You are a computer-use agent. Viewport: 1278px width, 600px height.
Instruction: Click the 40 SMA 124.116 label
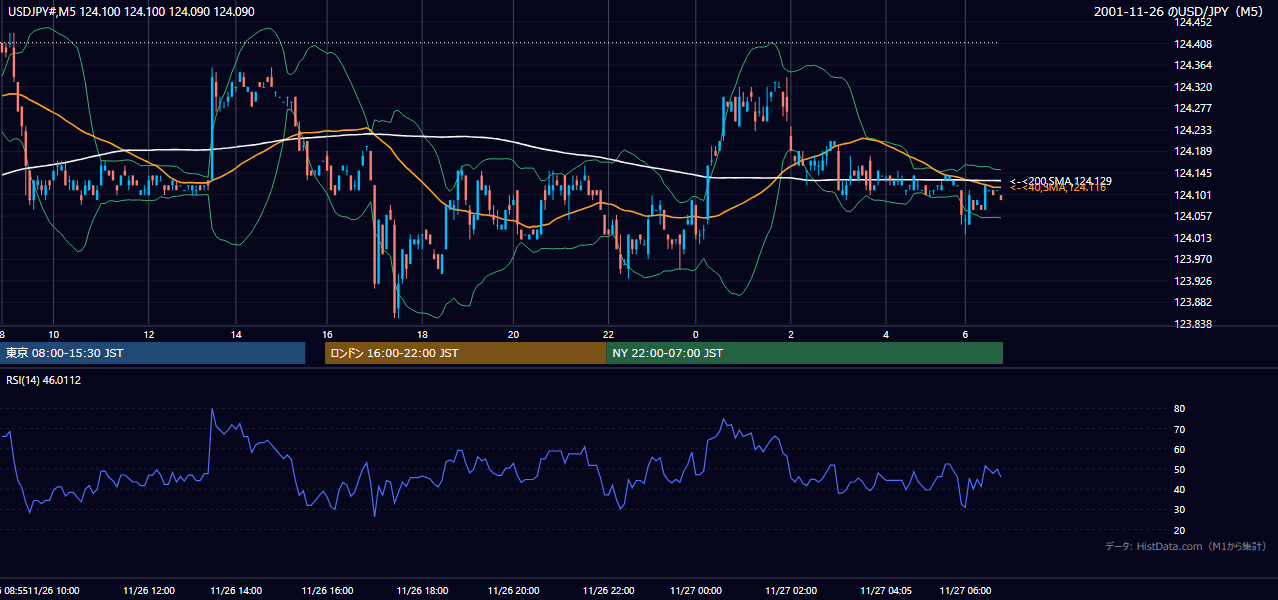[1058, 188]
